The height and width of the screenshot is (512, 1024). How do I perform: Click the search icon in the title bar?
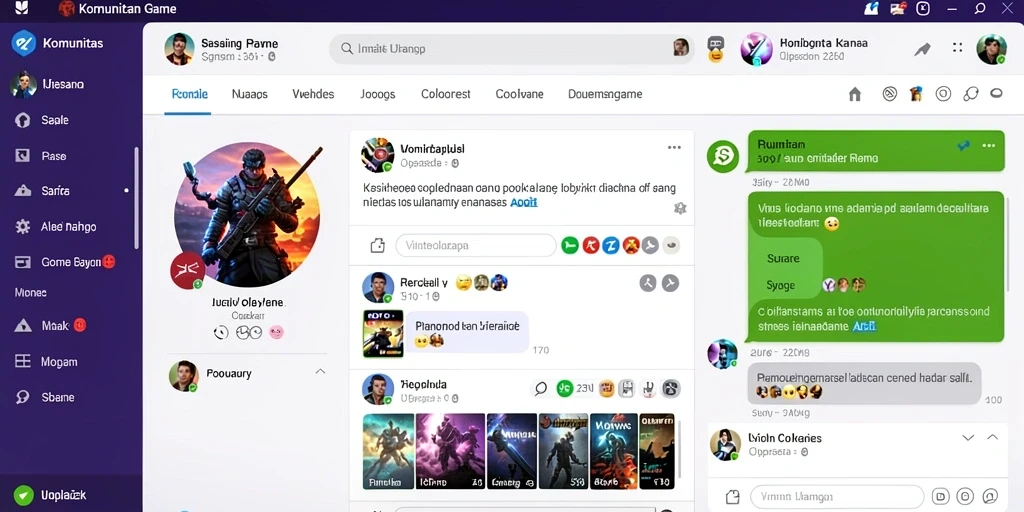click(980, 8)
